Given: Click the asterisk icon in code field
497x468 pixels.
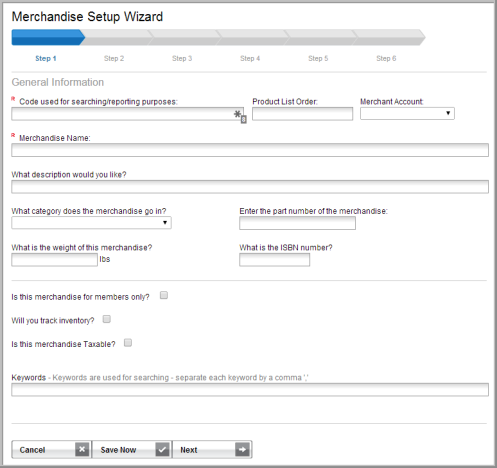Looking at the screenshot, I should pyautogui.click(x=237, y=114).
